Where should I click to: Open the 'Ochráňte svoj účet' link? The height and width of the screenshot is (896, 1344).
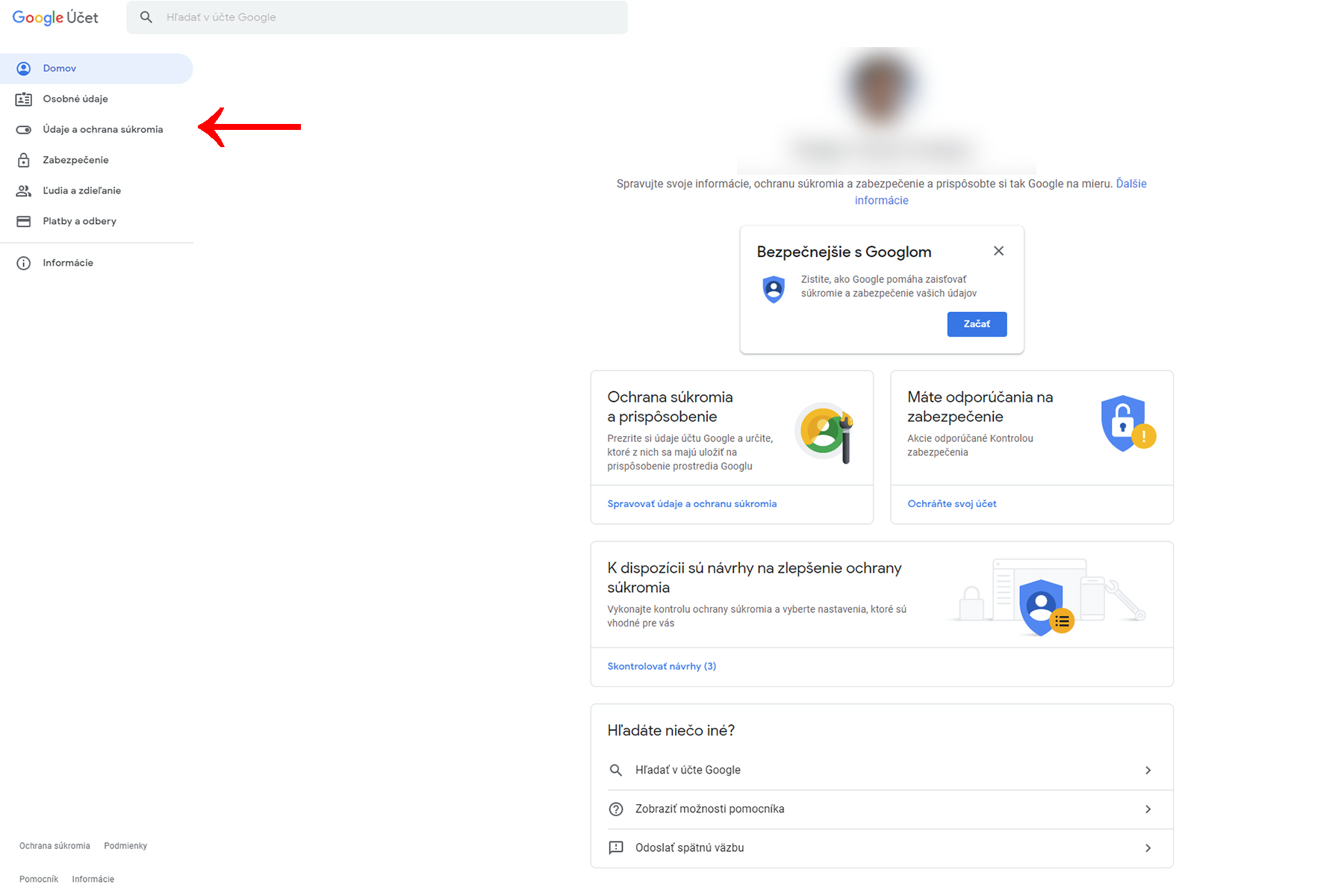tap(952, 505)
